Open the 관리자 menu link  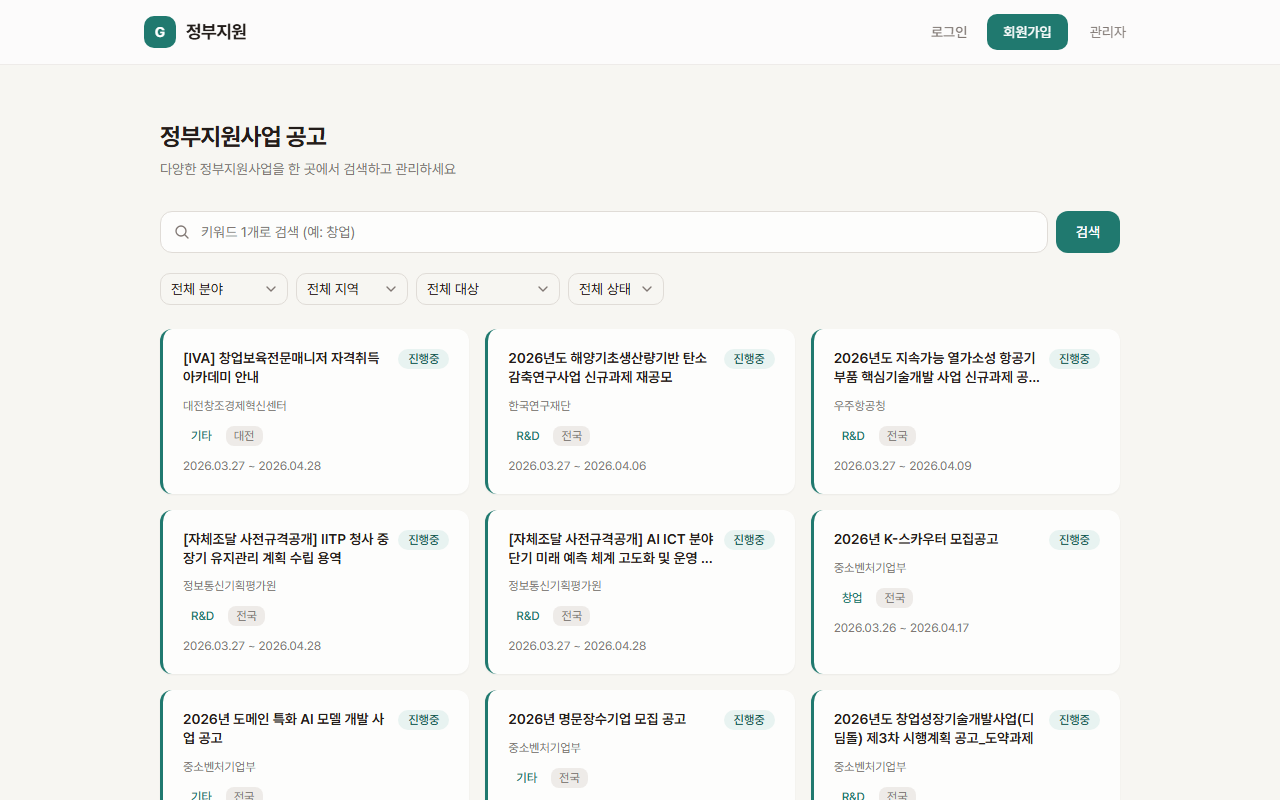1107,32
